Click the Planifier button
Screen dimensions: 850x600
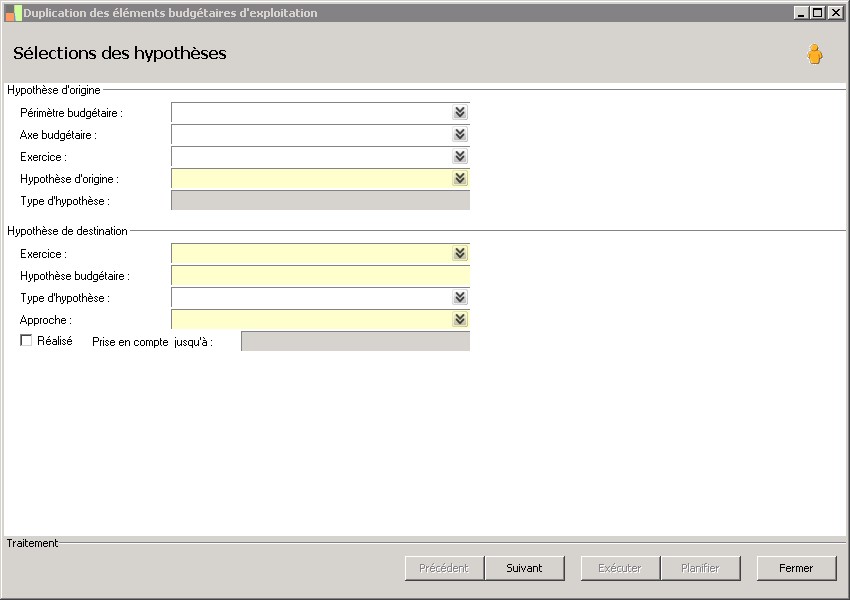tap(700, 568)
